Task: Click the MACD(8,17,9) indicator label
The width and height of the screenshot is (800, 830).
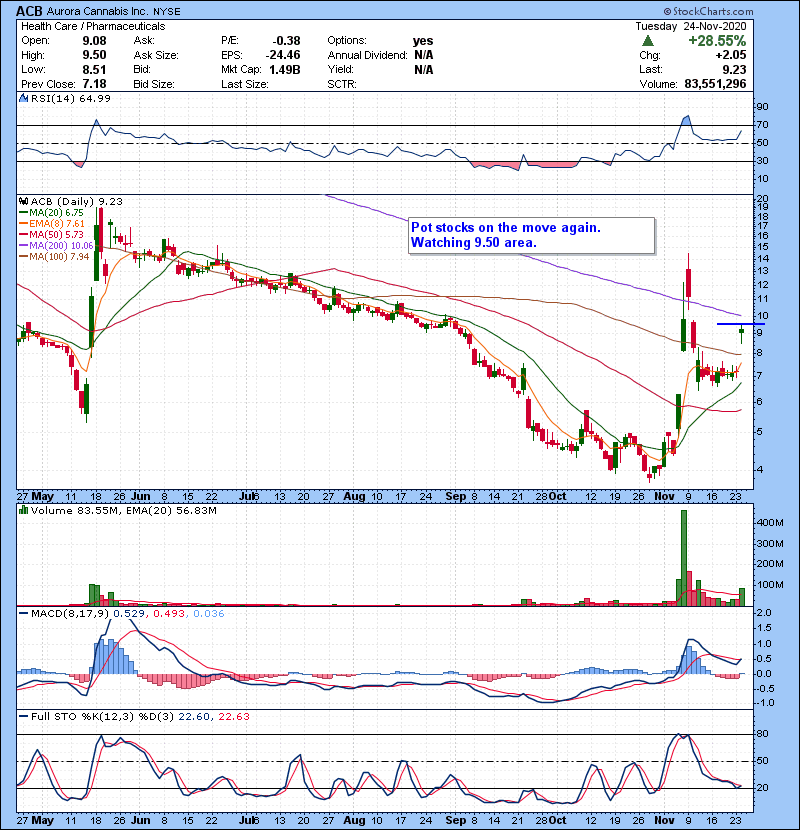Action: pos(70,614)
